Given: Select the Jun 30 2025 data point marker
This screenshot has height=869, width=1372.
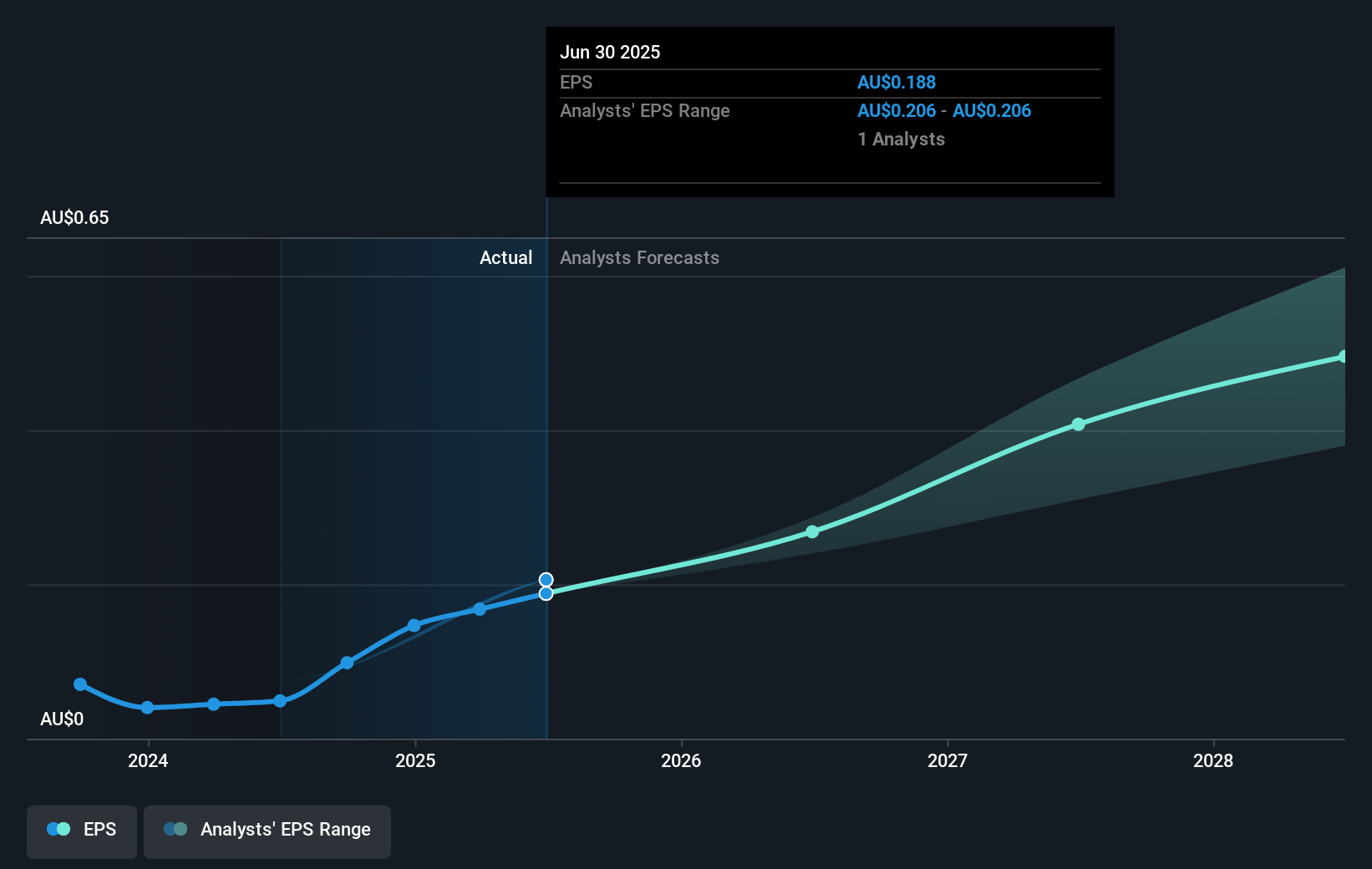Looking at the screenshot, I should tap(546, 593).
